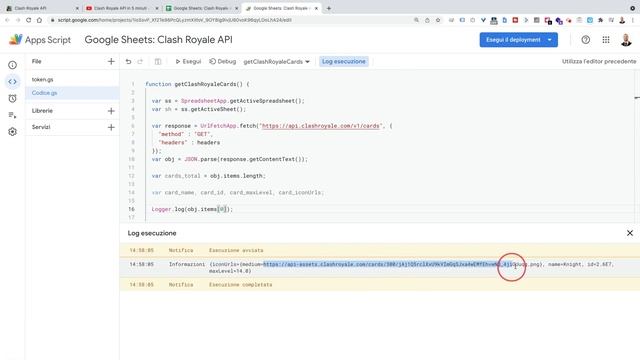This screenshot has height=360, width=640.
Task: Click the save project icon in toolbar
Action: click(x=158, y=61)
